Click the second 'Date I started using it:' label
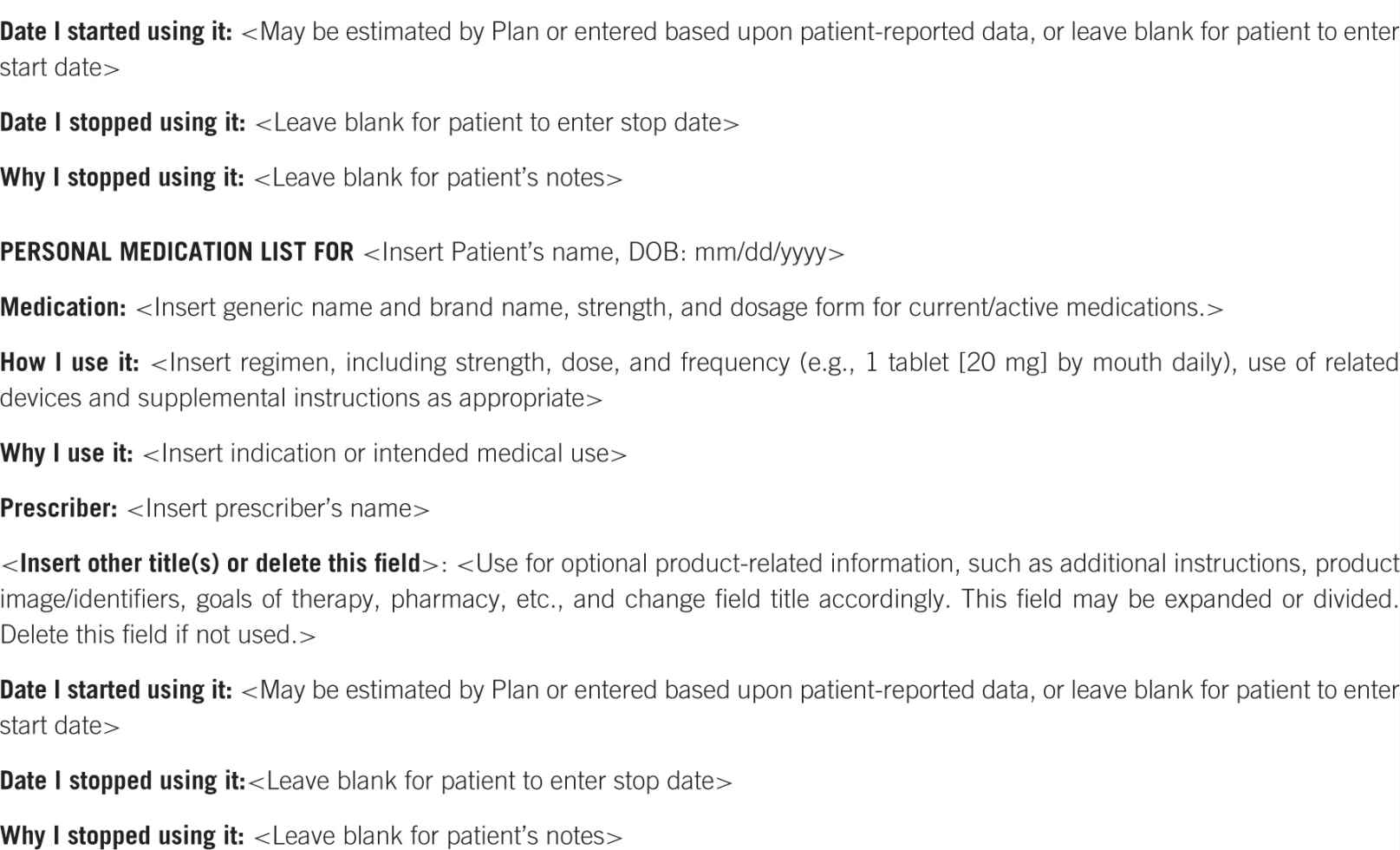 click(115, 690)
